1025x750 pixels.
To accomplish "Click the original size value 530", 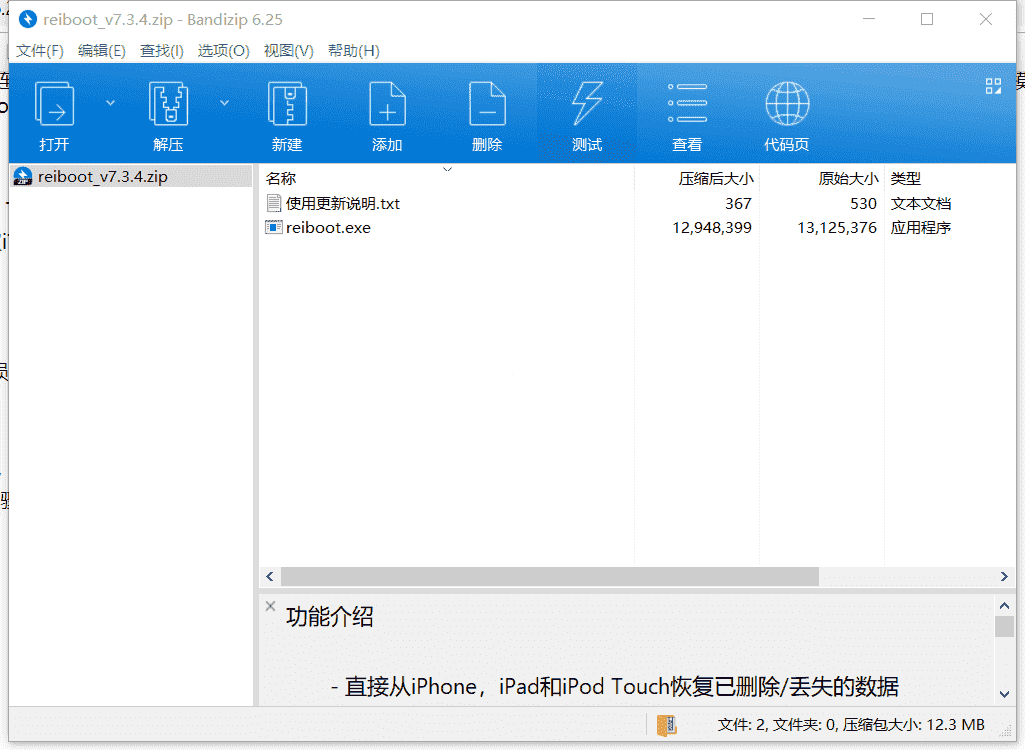I will pyautogui.click(x=863, y=203).
